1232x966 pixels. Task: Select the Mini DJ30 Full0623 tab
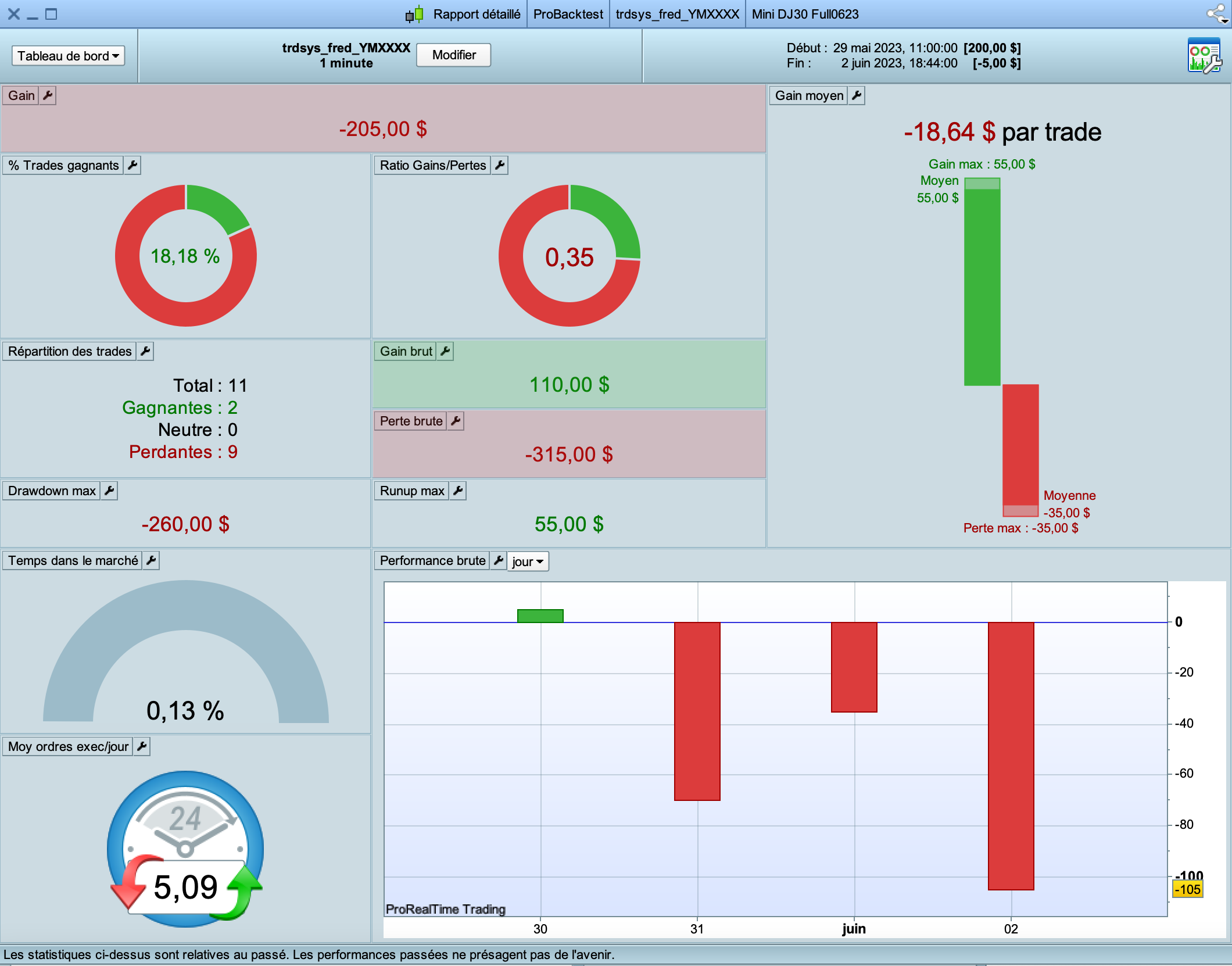click(805, 14)
